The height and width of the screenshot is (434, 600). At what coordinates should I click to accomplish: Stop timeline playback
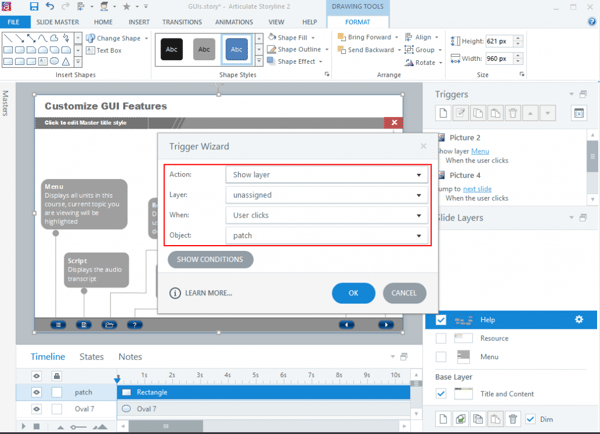[36, 426]
